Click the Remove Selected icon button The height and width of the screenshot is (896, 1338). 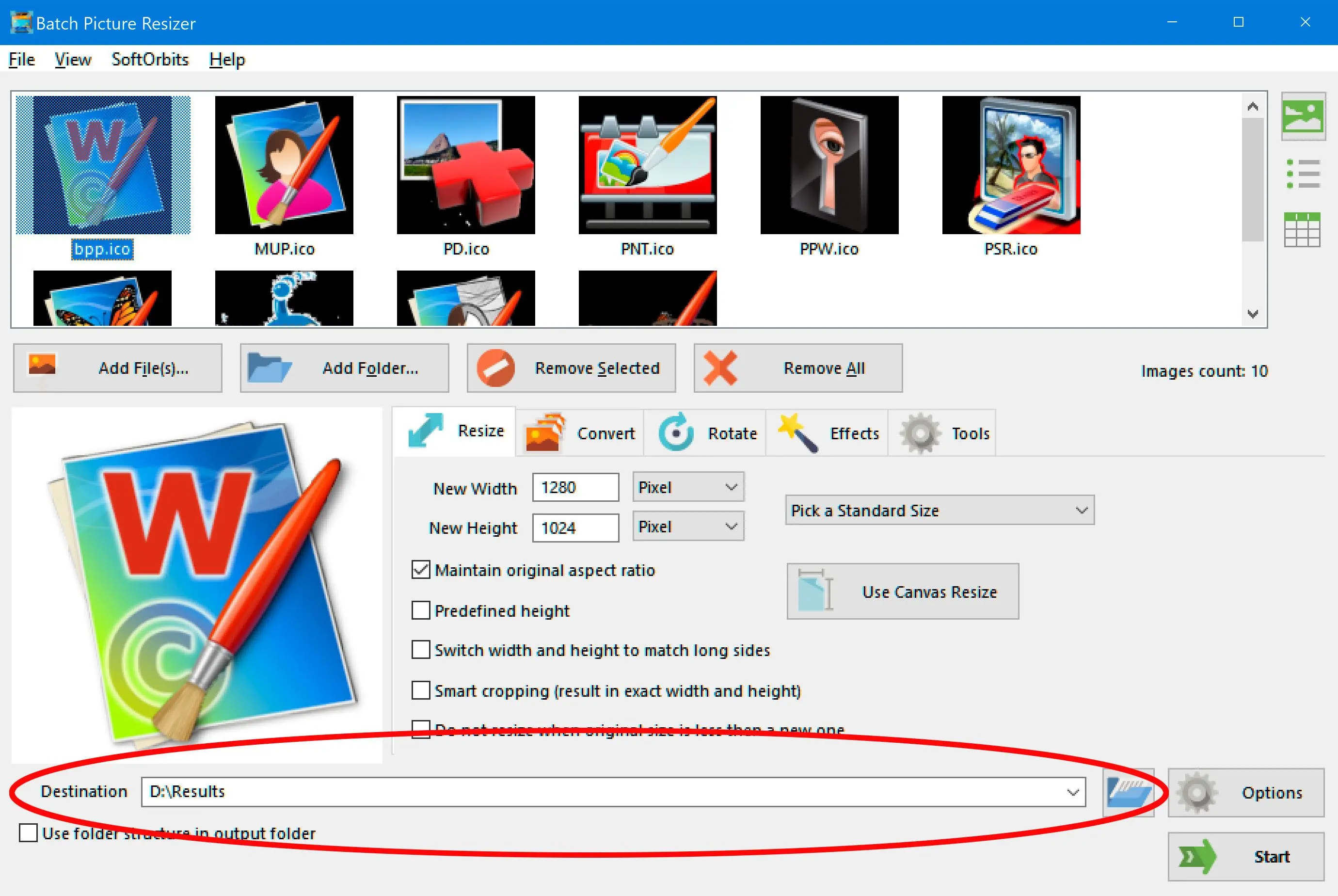494,368
